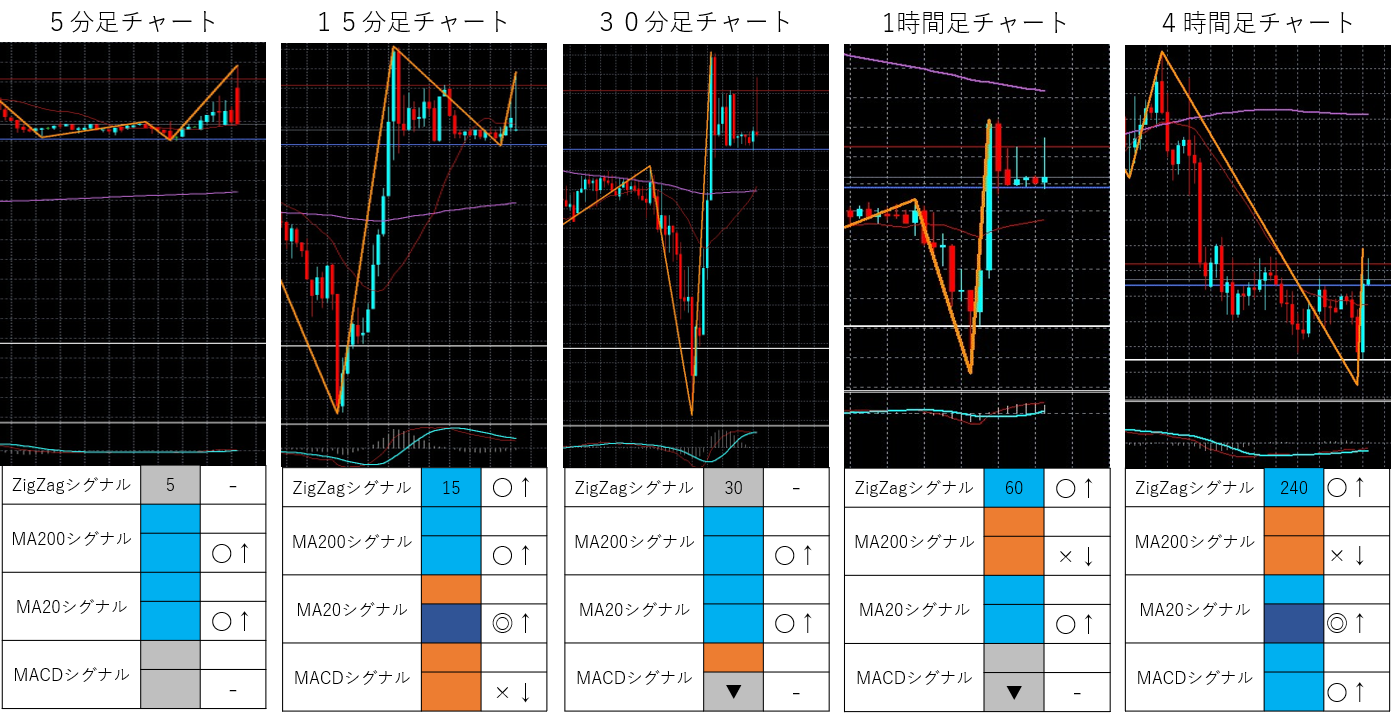The height and width of the screenshot is (721, 1391).
Task: Select the 15-minute timeframe header cell
Action: click(452, 487)
